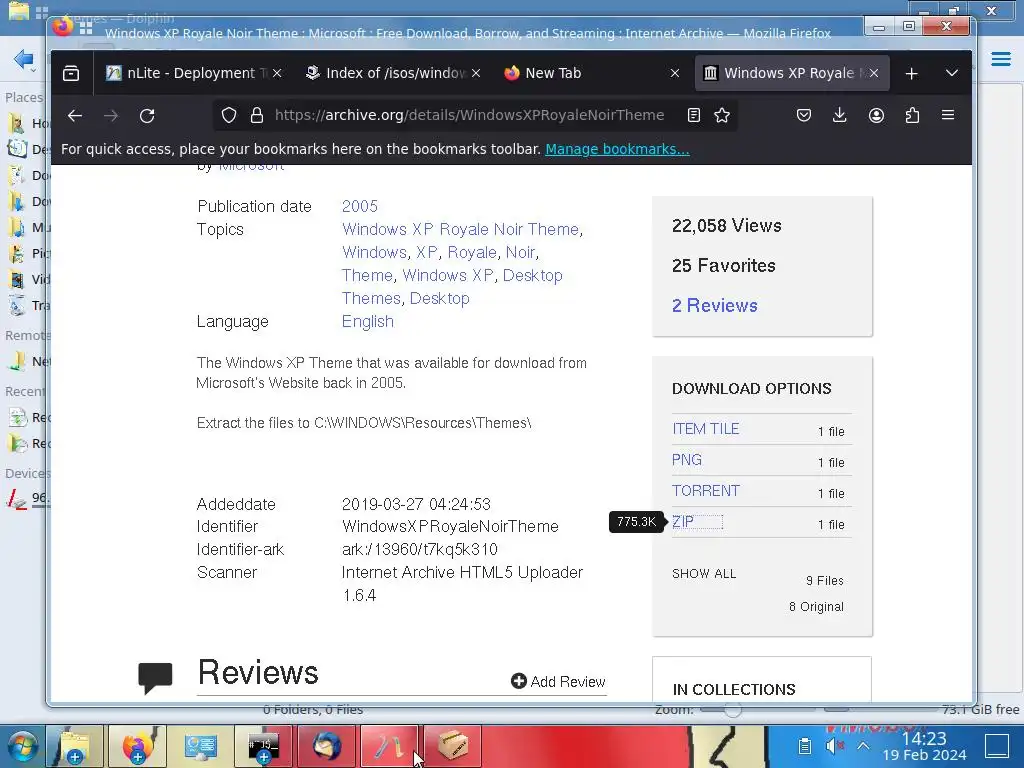
Task: Click the Add Review button
Action: tap(558, 681)
